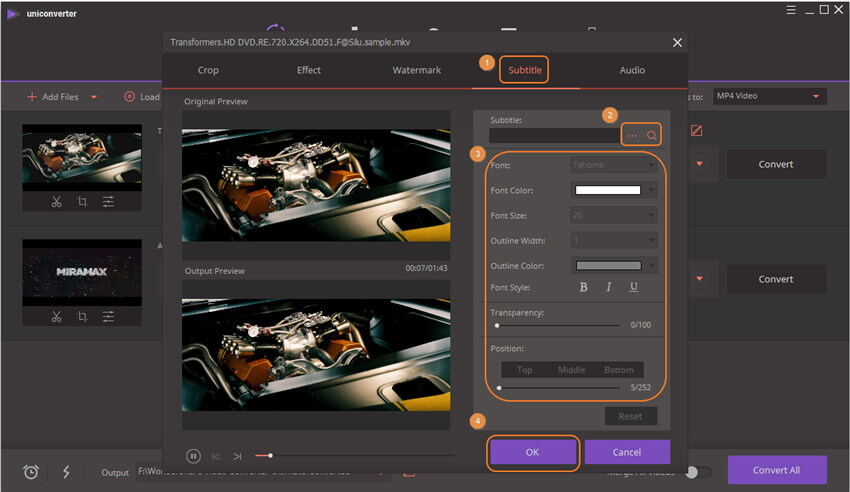Open the Font dropdown showing Tahoma
The width and height of the screenshot is (850, 492).
click(x=614, y=165)
